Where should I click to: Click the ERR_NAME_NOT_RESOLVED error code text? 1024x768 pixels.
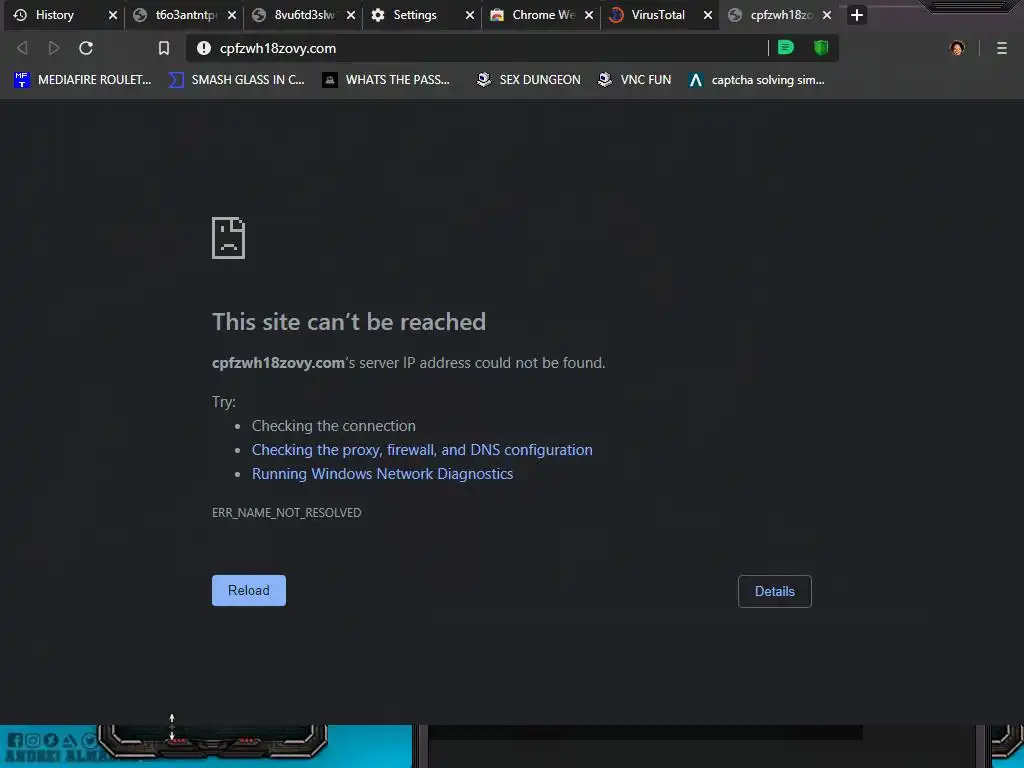click(287, 513)
